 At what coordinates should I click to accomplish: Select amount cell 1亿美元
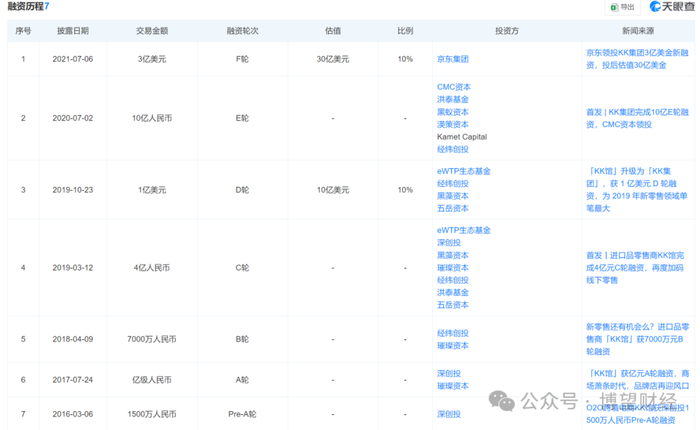[x=152, y=190]
